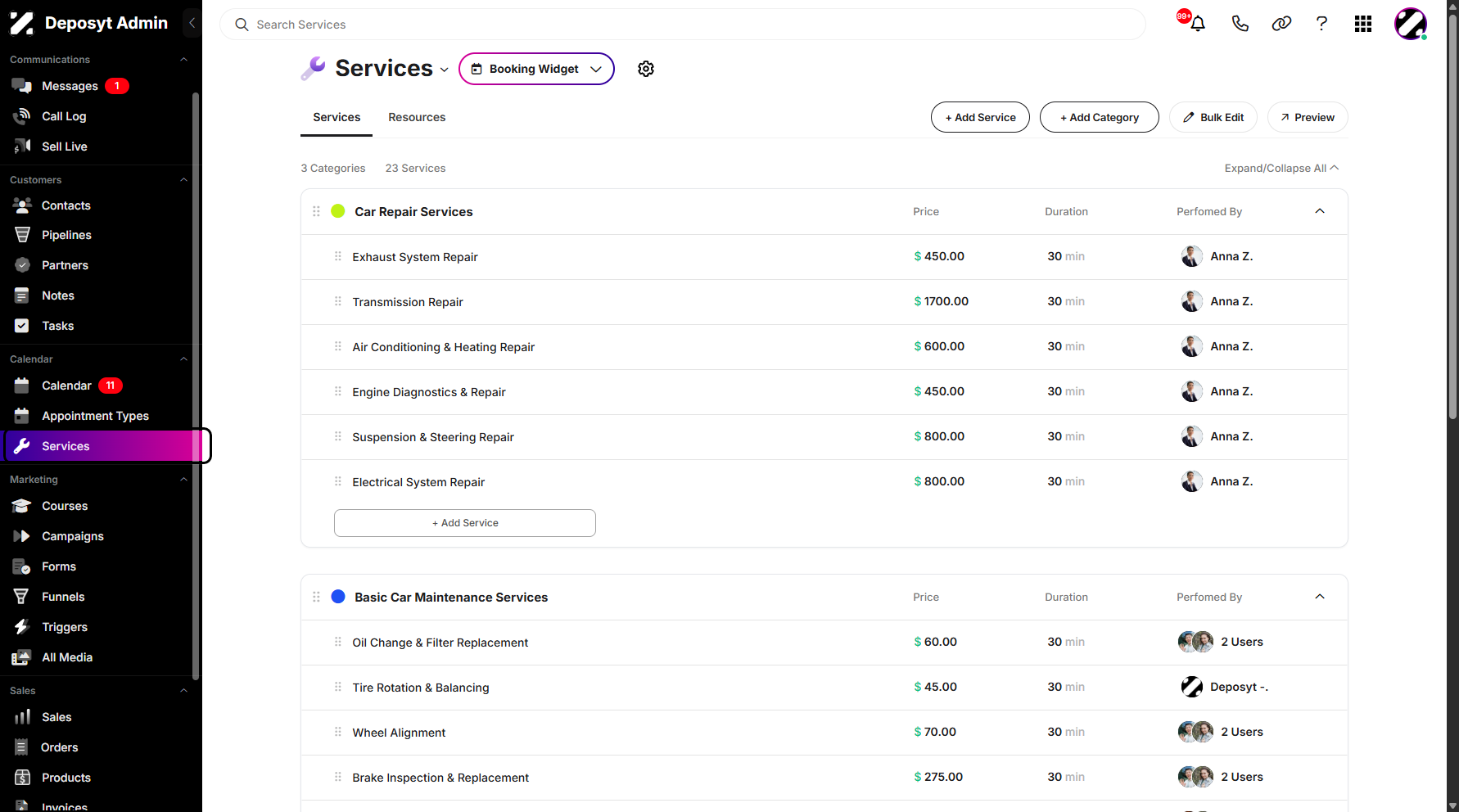Click the phone dialer icon
The image size is (1459, 812).
1240,24
